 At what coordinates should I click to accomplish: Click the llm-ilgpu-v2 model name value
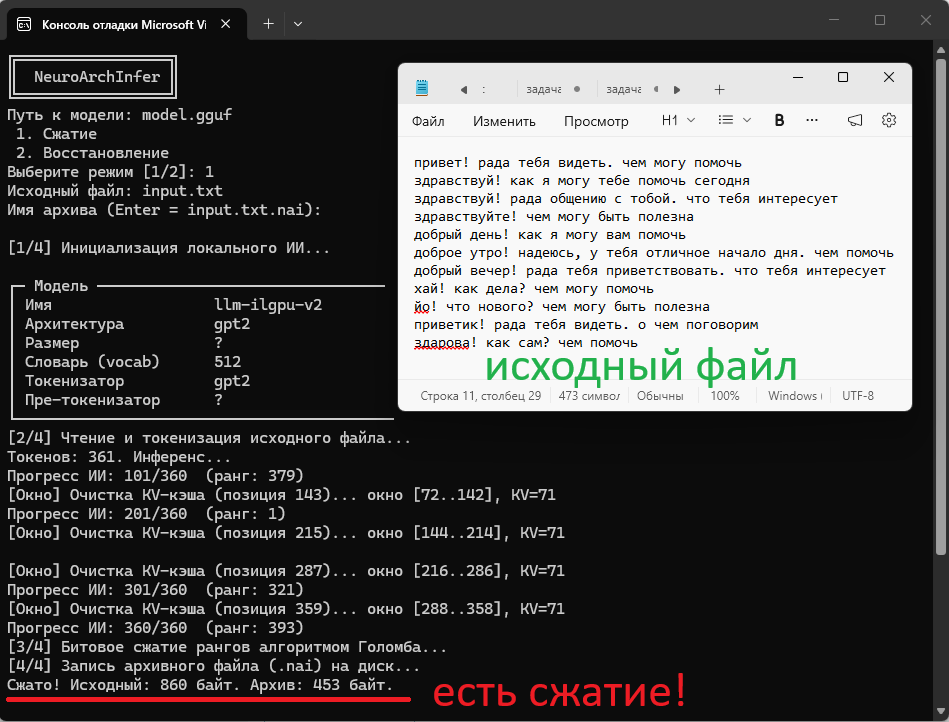pyautogui.click(x=268, y=305)
